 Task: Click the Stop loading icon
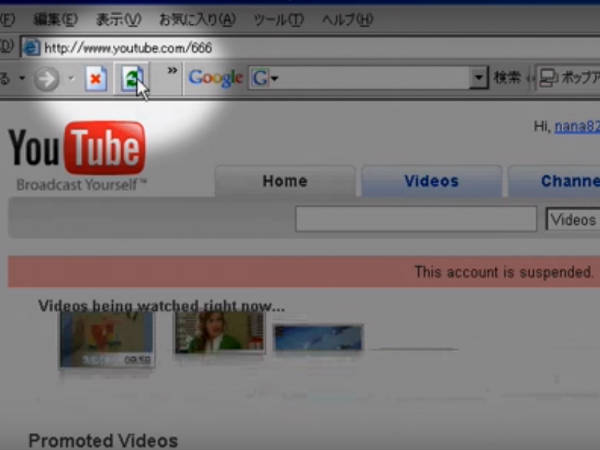pyautogui.click(x=96, y=79)
